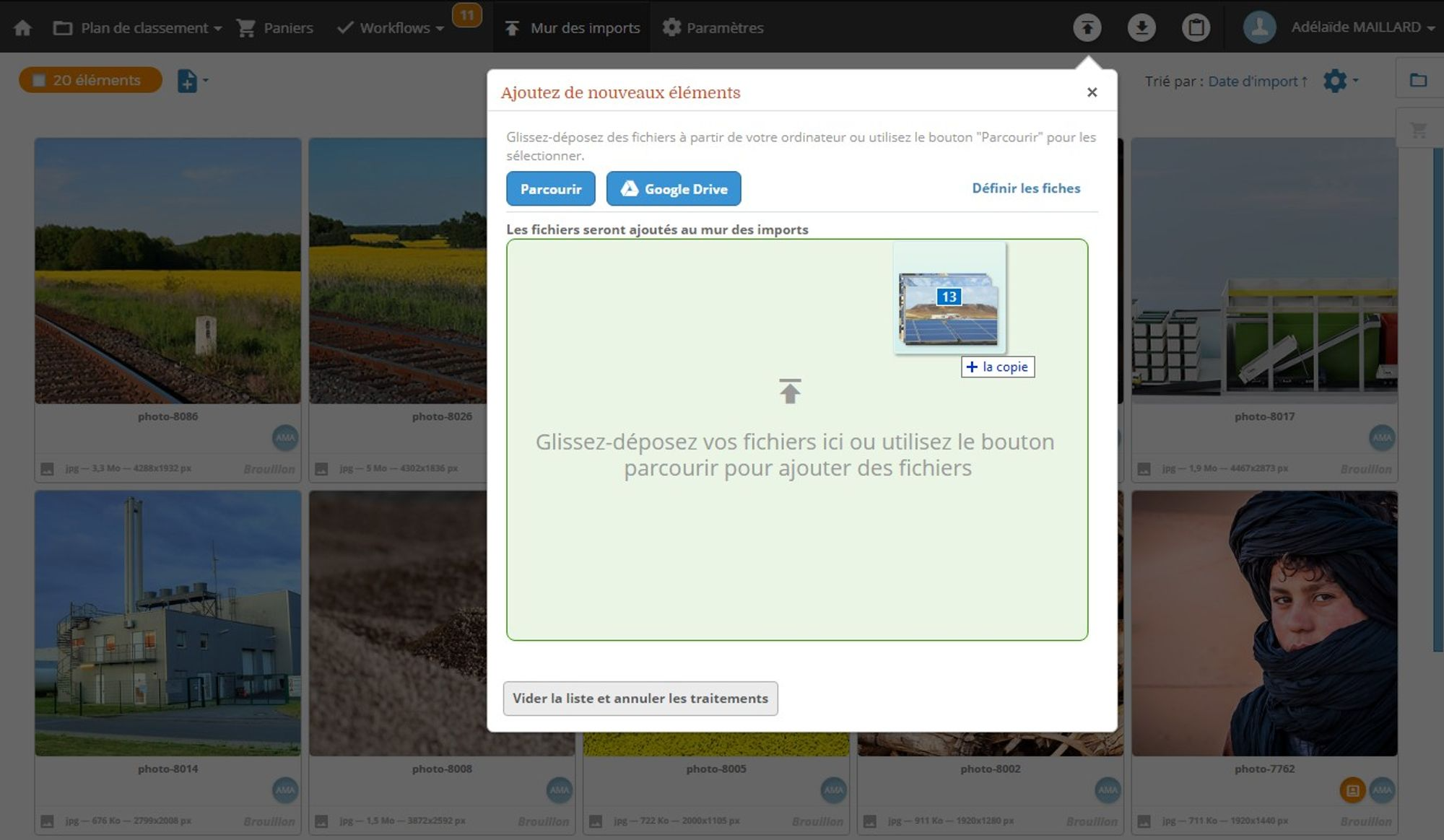
Task: Click Brouillon status on photo-8017
Action: point(1366,469)
